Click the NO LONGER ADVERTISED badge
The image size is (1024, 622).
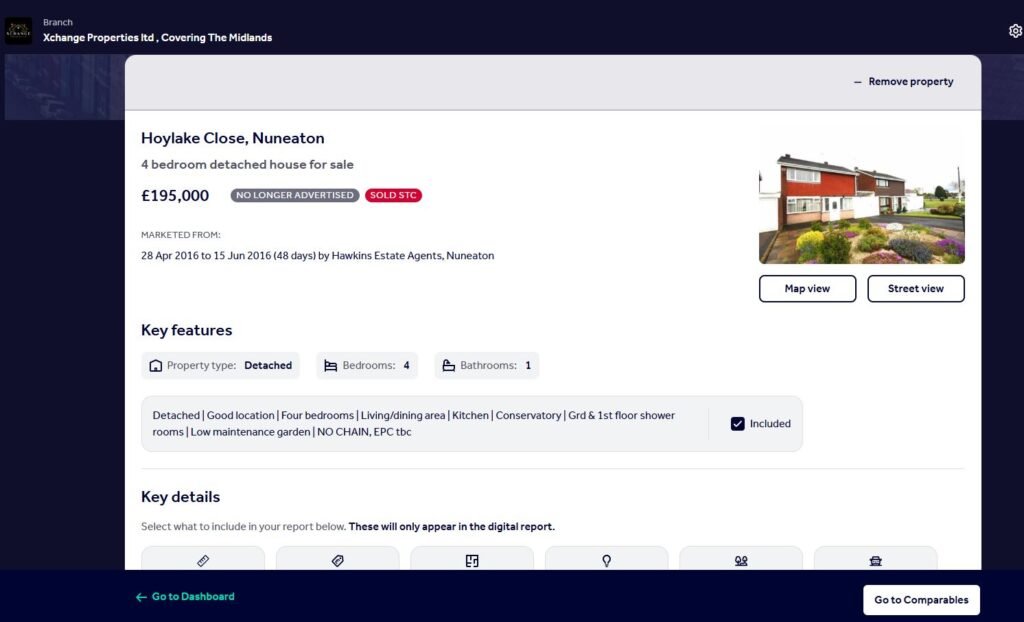(x=295, y=196)
